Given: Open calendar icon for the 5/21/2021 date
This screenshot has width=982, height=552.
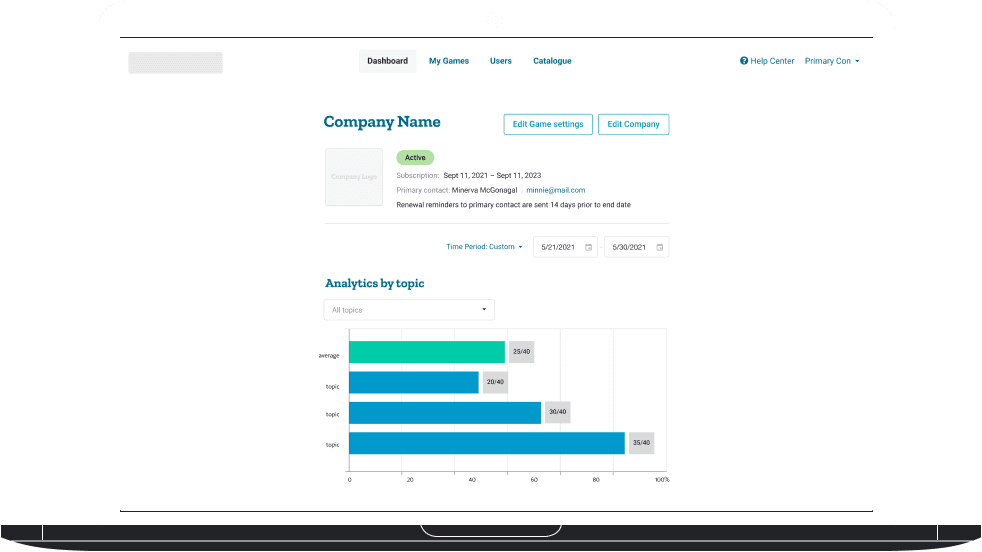Looking at the screenshot, I should 588,247.
